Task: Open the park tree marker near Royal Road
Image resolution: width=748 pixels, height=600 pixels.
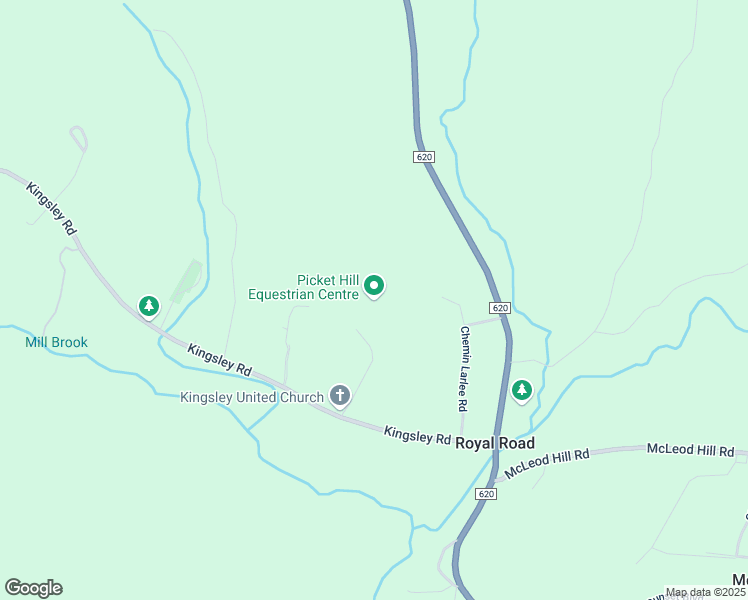Action: pyautogui.click(x=522, y=391)
